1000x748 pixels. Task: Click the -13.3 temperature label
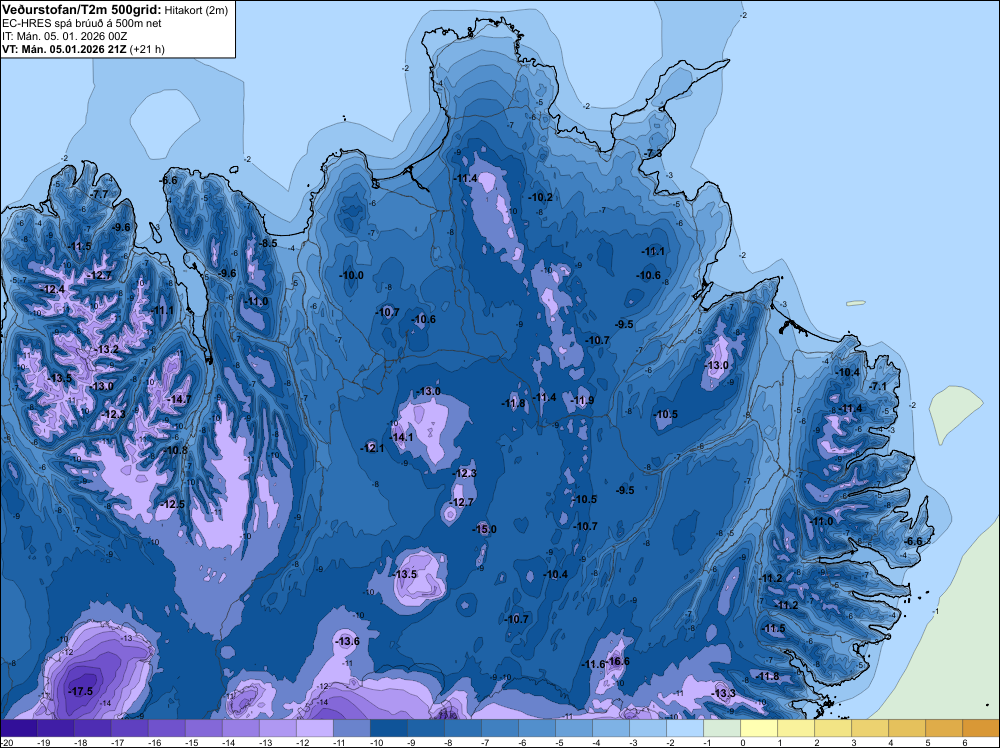723,694
